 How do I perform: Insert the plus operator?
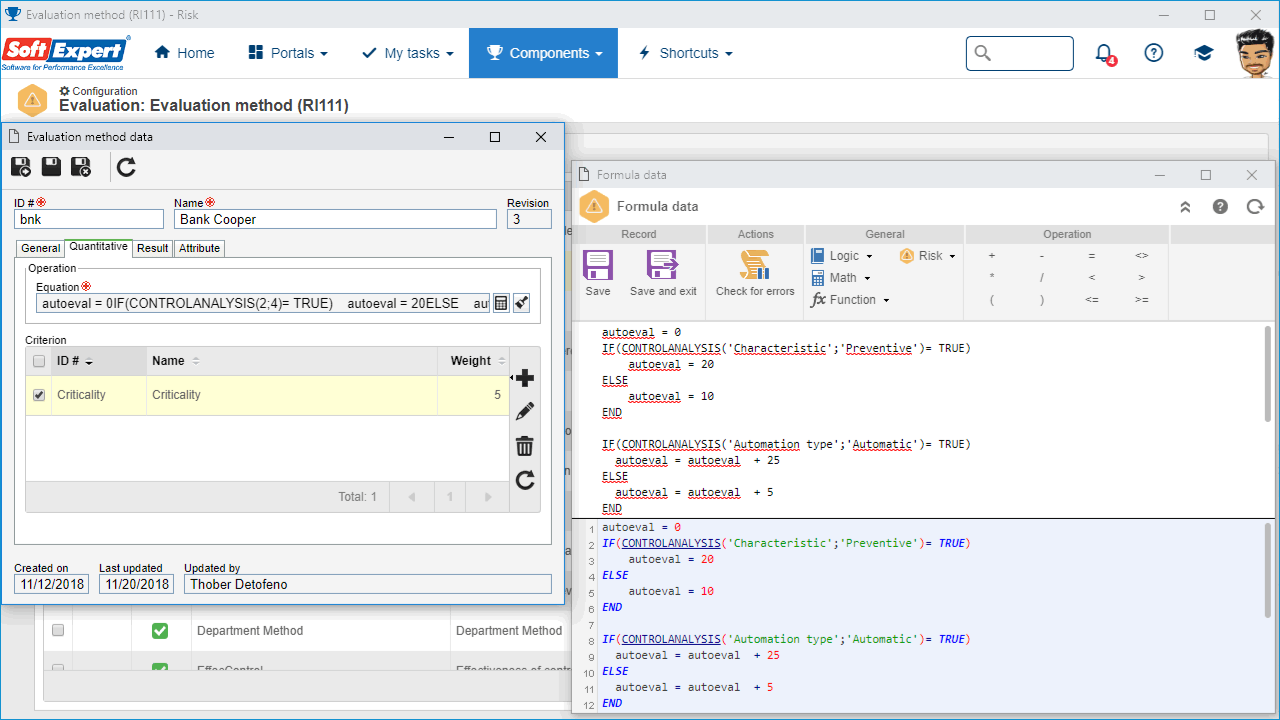[x=992, y=256]
